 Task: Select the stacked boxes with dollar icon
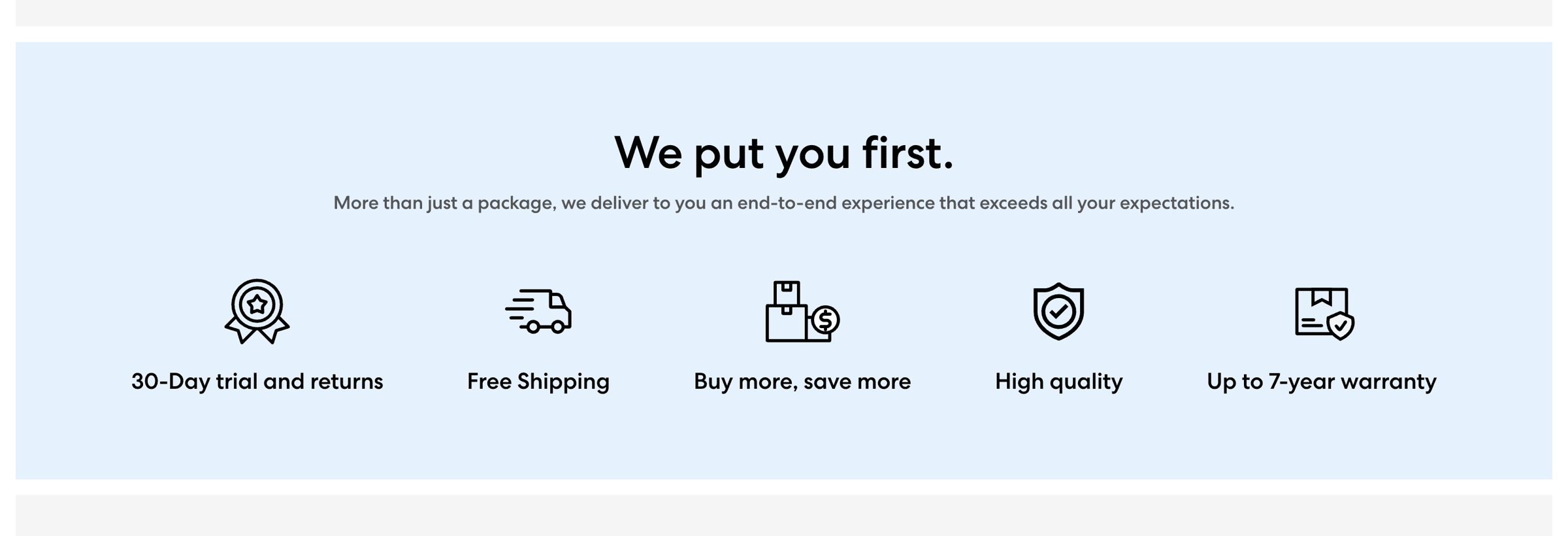pyautogui.click(x=802, y=311)
